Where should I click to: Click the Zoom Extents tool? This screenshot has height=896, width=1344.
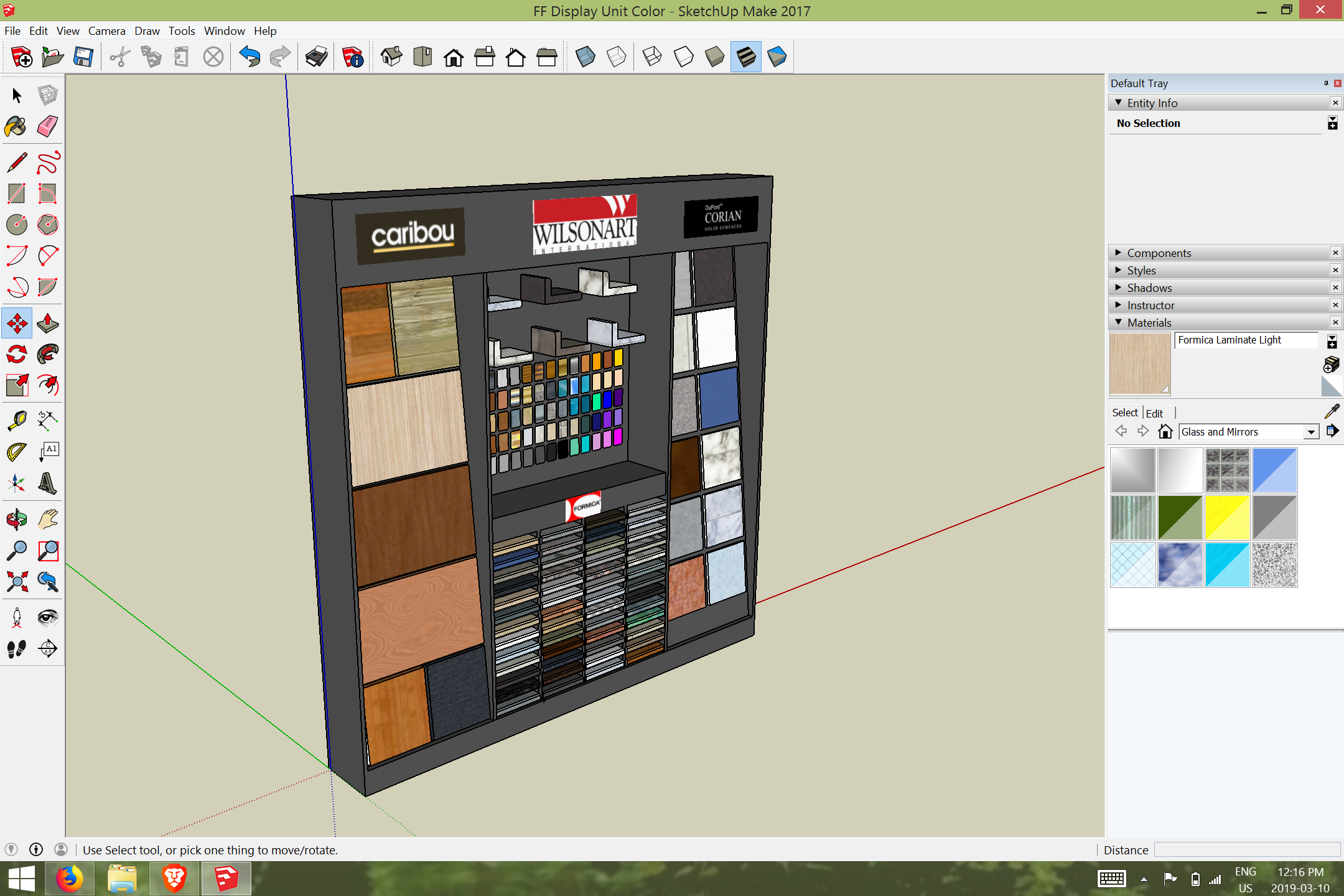[x=16, y=582]
